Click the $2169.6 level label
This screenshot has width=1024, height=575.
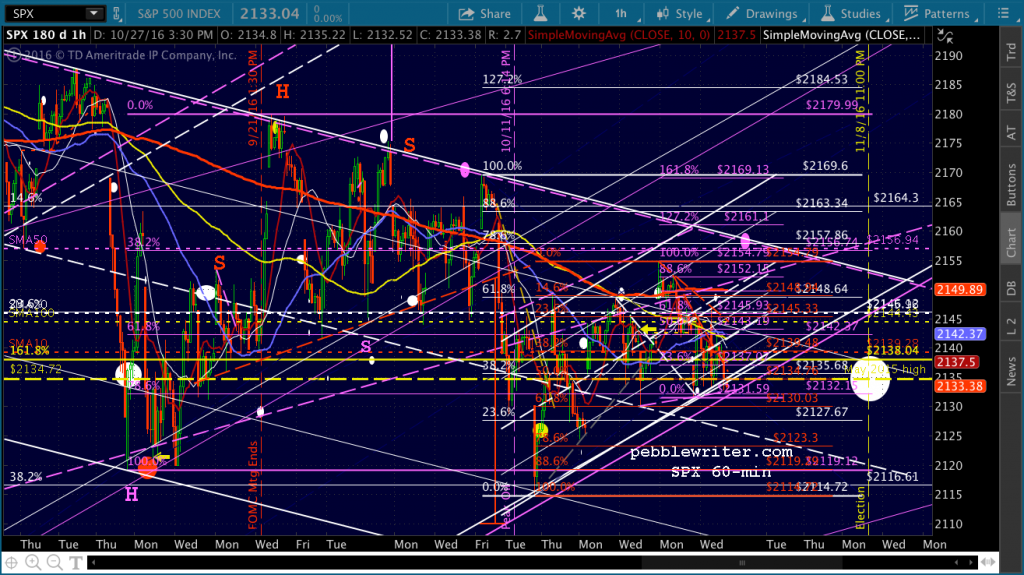tap(825, 166)
